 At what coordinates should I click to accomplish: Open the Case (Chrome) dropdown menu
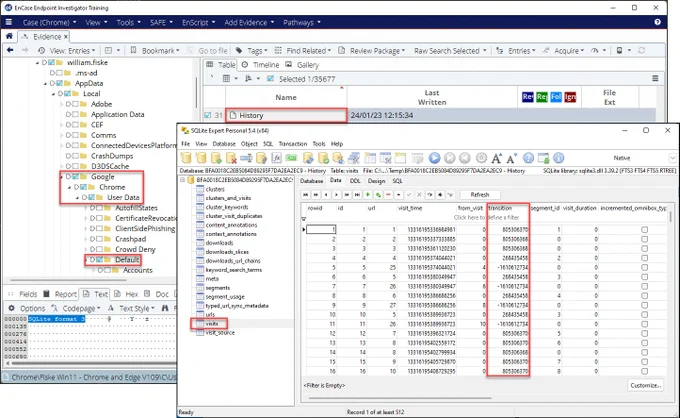(x=49, y=22)
